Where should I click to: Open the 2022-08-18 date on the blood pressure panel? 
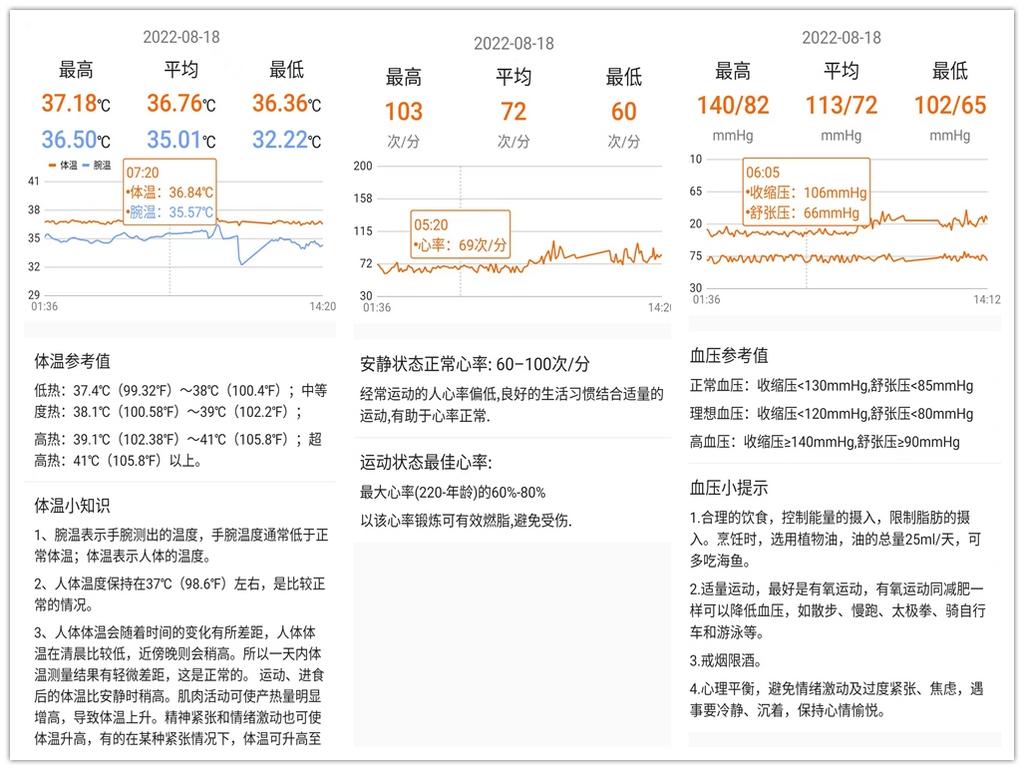843,37
